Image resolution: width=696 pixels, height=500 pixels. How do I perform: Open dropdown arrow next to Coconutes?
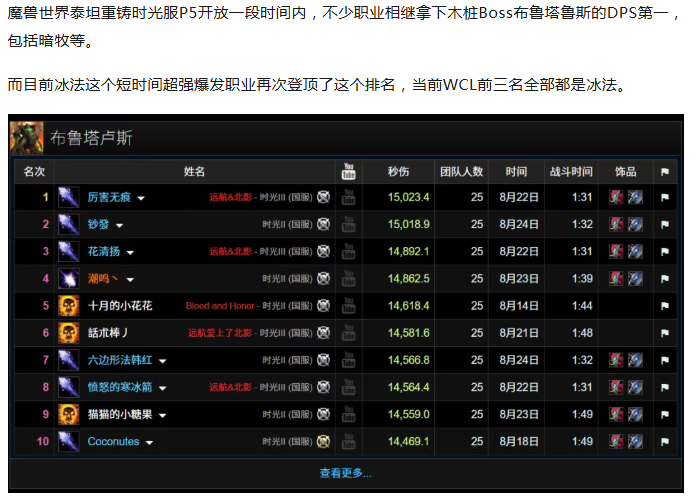click(x=149, y=443)
